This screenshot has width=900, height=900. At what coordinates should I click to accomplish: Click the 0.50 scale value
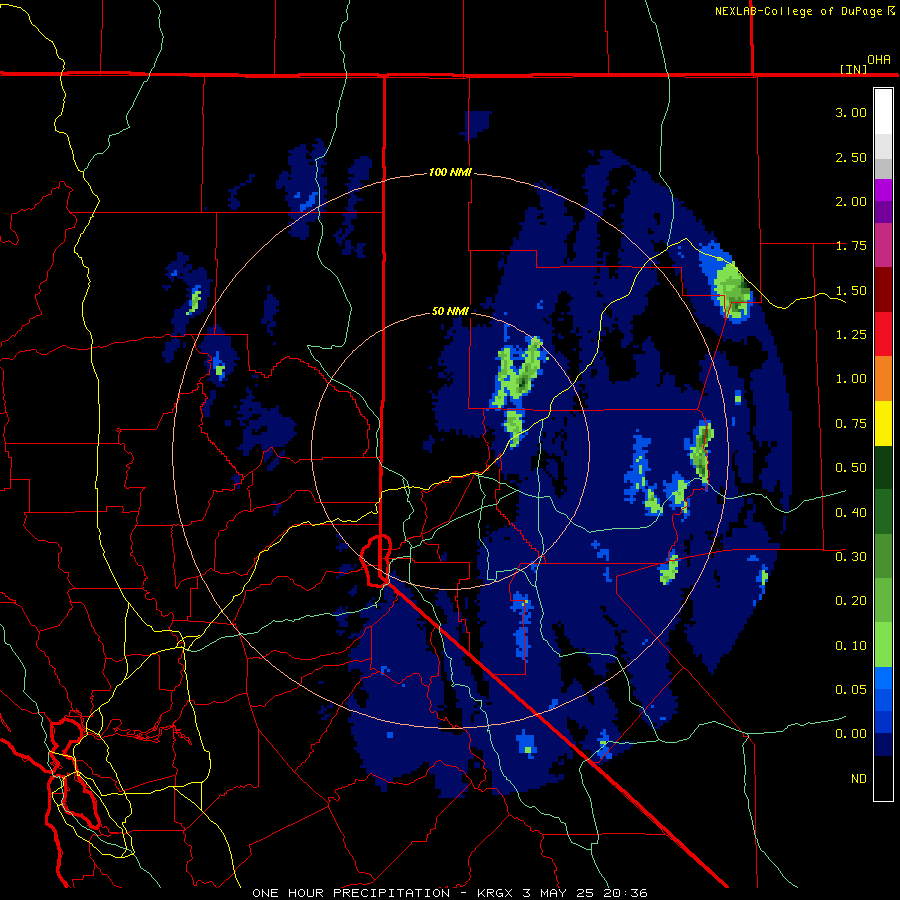point(851,468)
